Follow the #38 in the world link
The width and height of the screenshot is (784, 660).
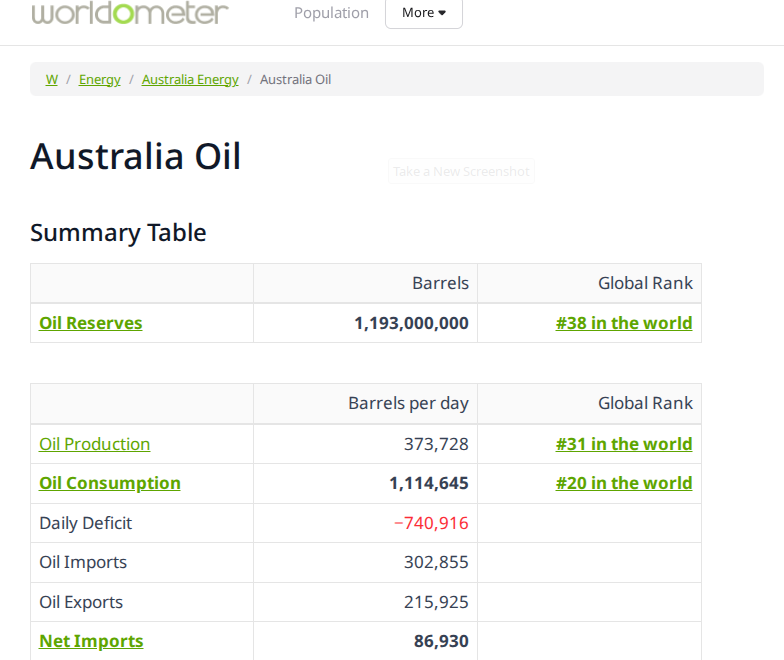pyautogui.click(x=624, y=323)
